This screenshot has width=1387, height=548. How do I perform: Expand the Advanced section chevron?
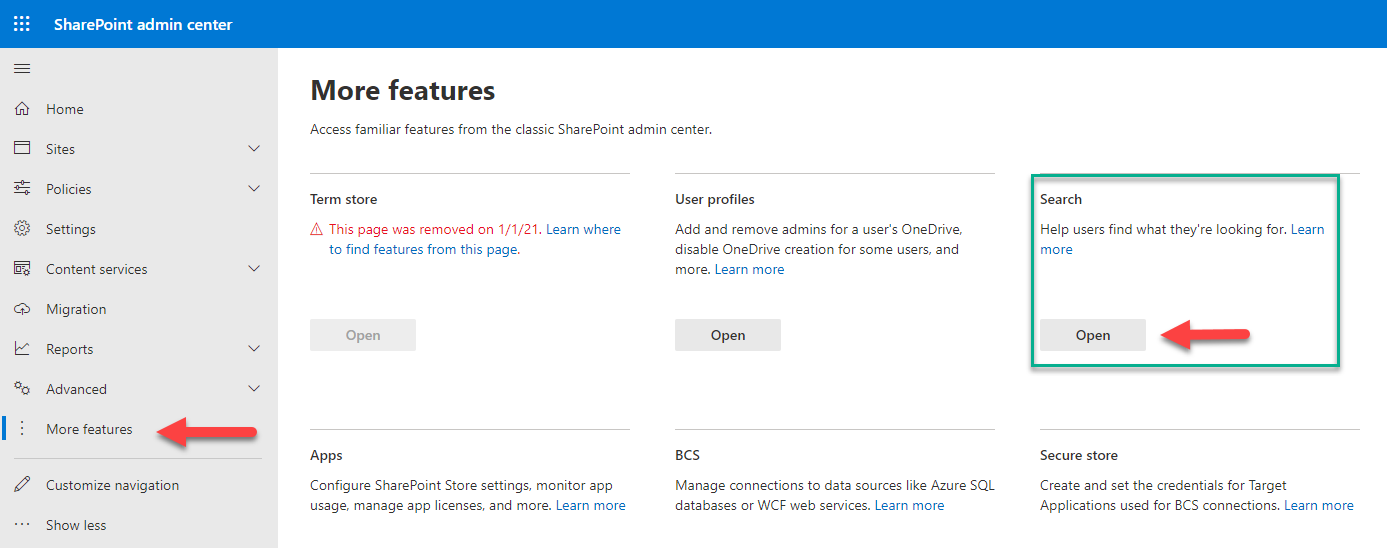click(254, 389)
